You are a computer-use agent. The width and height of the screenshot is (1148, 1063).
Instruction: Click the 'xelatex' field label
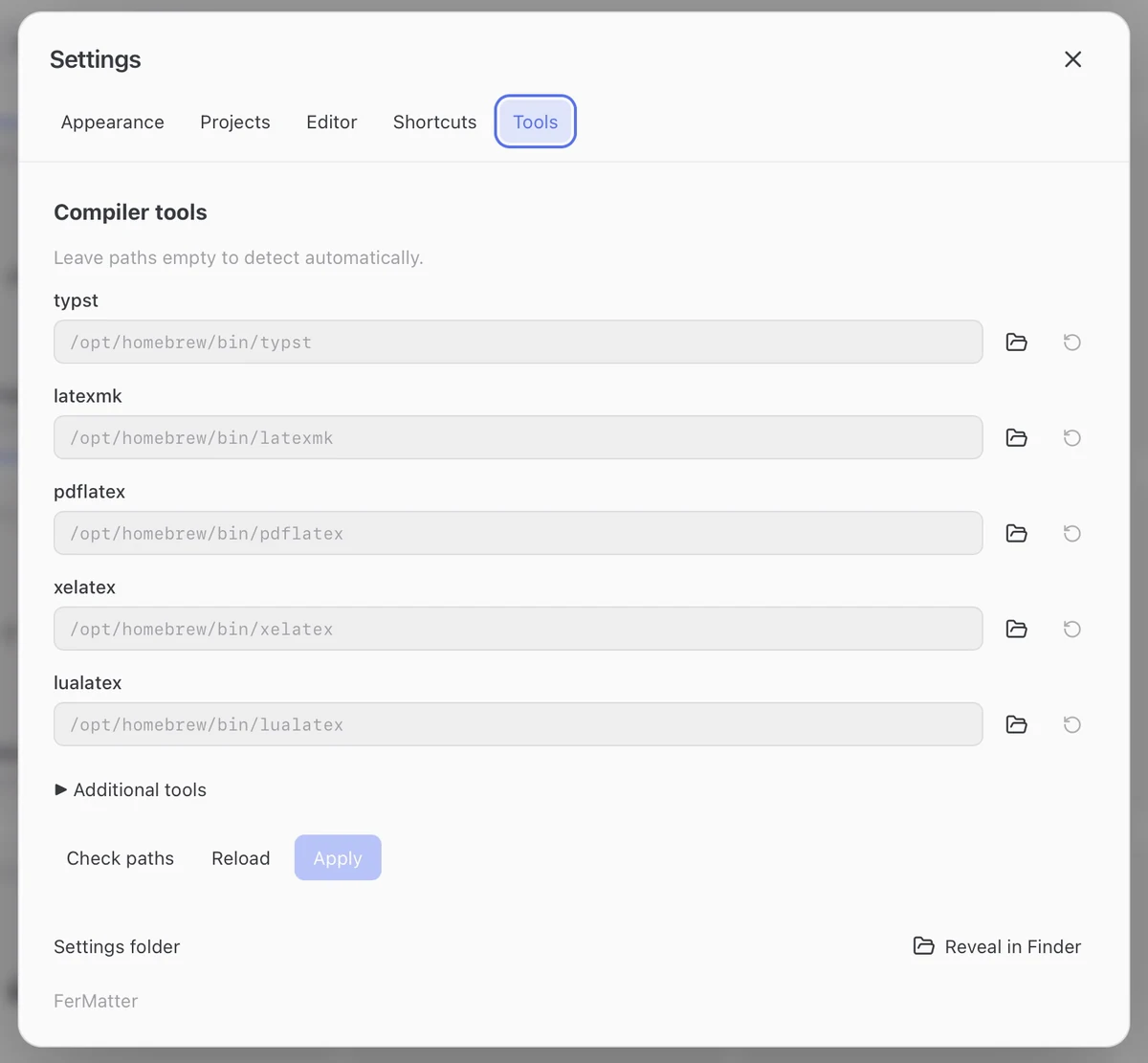[84, 587]
